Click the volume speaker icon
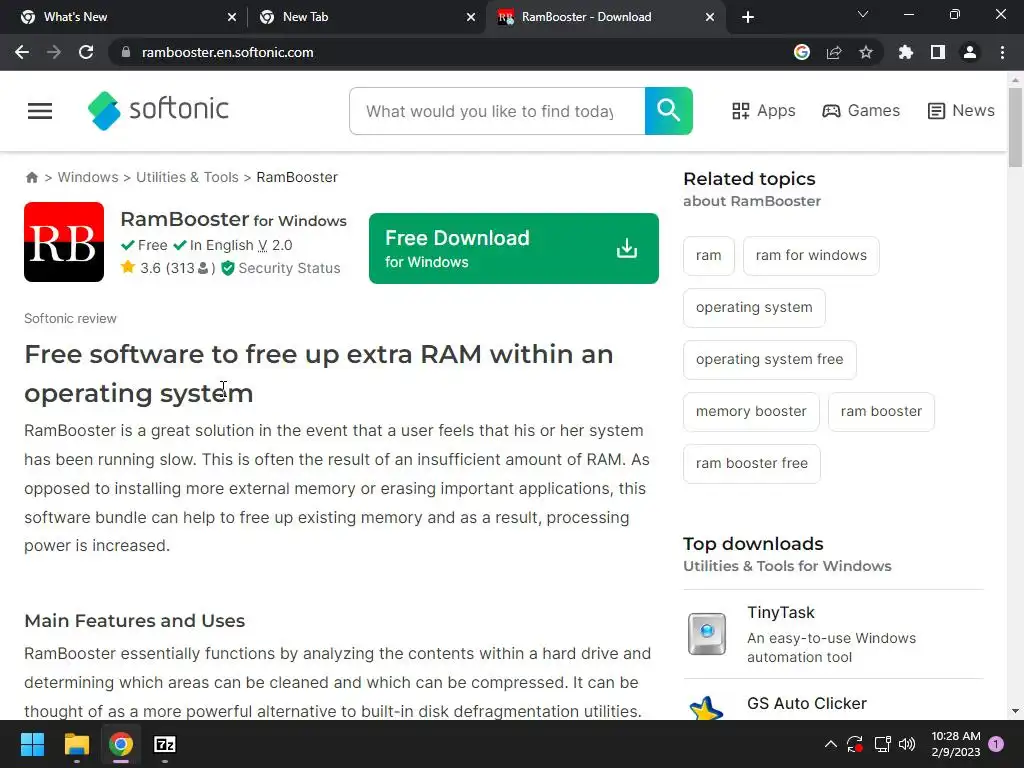 pos(907,744)
